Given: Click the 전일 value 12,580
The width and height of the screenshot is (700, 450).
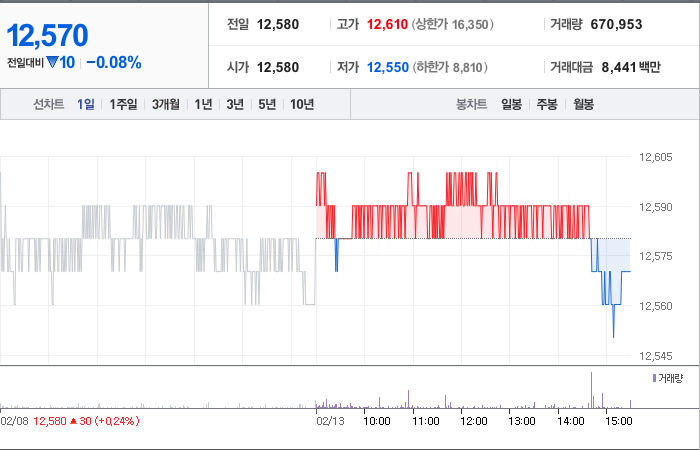Looking at the screenshot, I should tap(278, 24).
